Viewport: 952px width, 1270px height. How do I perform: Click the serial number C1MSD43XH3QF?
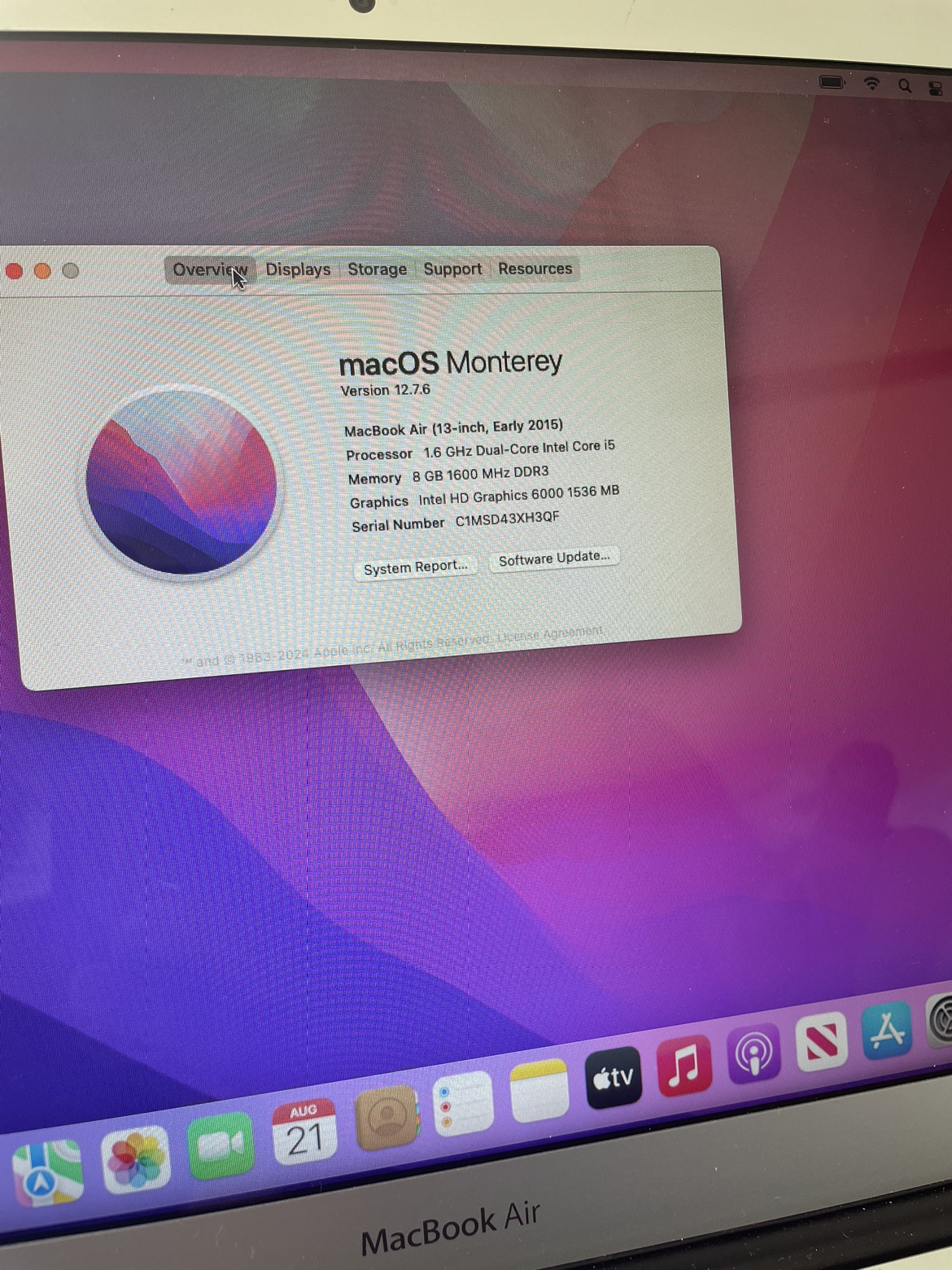click(507, 519)
